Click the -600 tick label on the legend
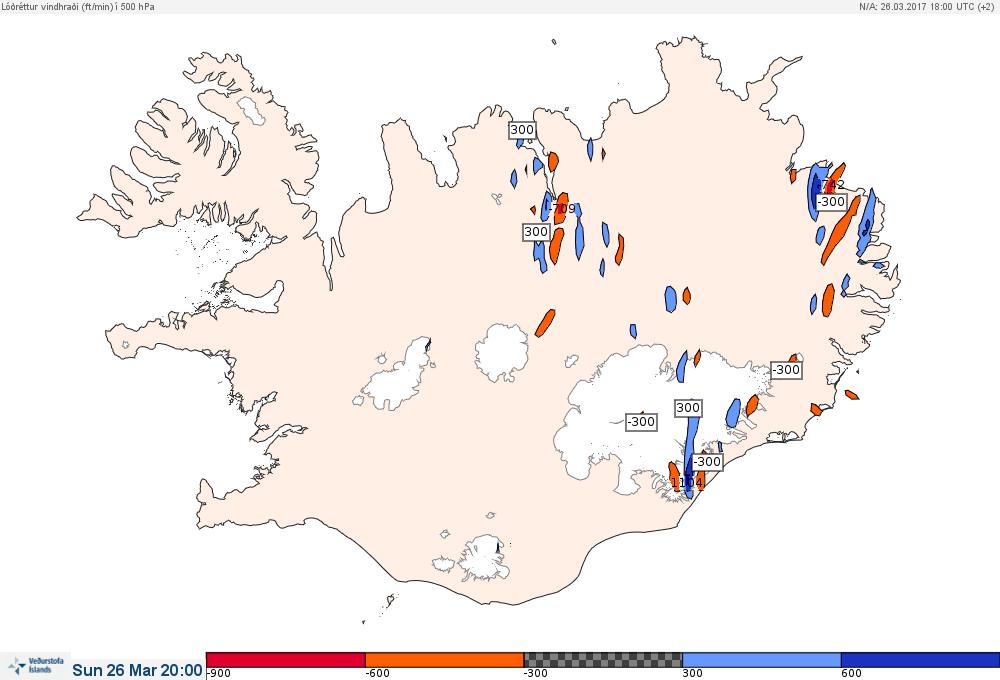 tap(378, 673)
